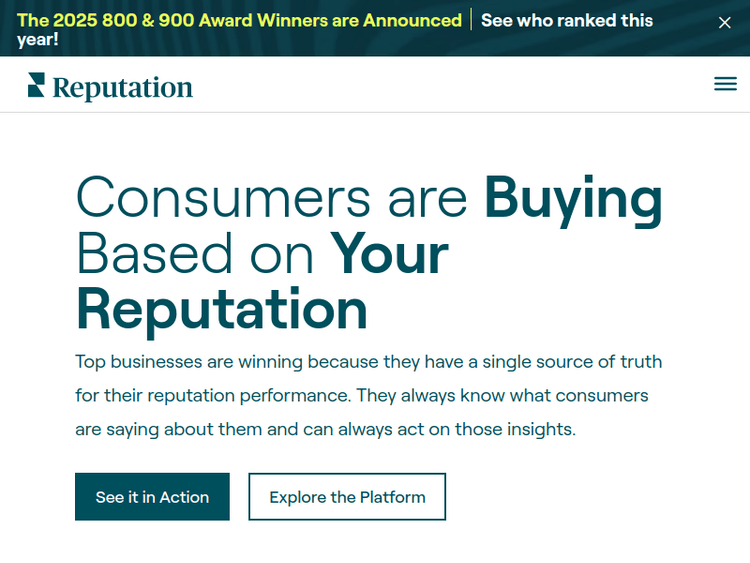Click the Reputation logo mark icon
750x563 pixels.
(36, 85)
